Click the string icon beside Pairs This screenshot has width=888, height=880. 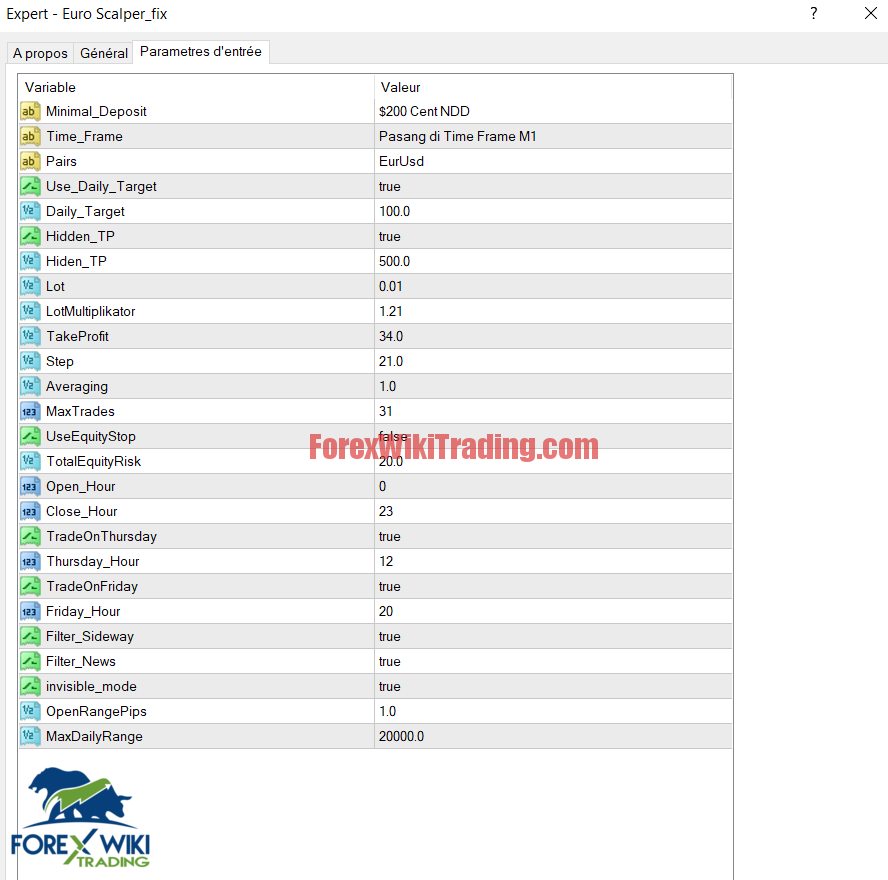(30, 161)
